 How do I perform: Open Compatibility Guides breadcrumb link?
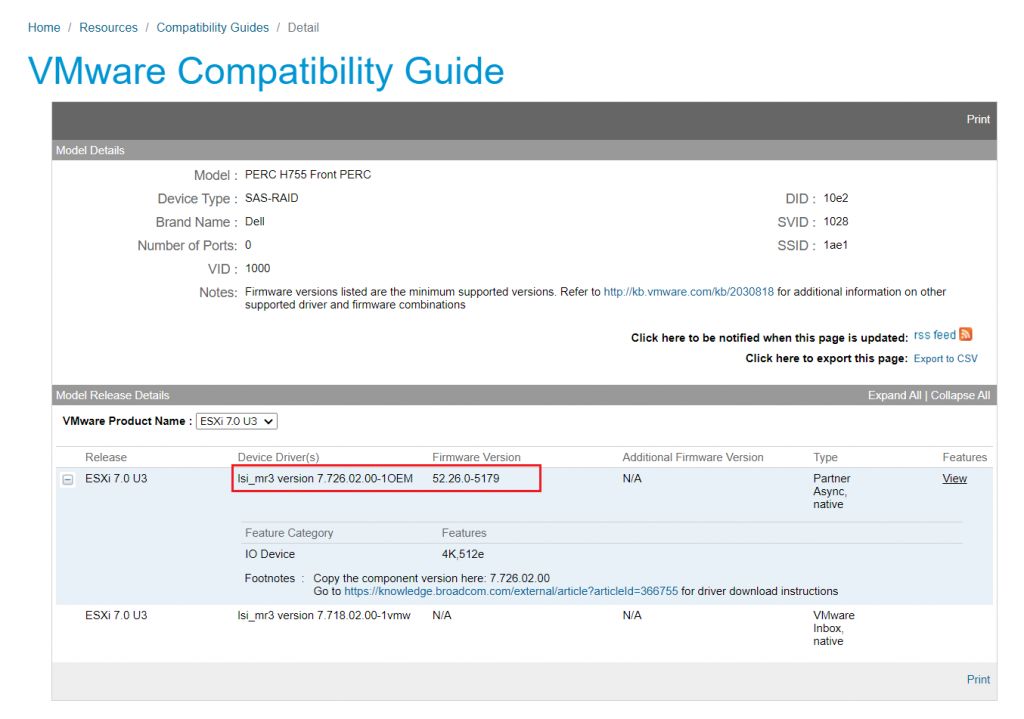tap(212, 27)
